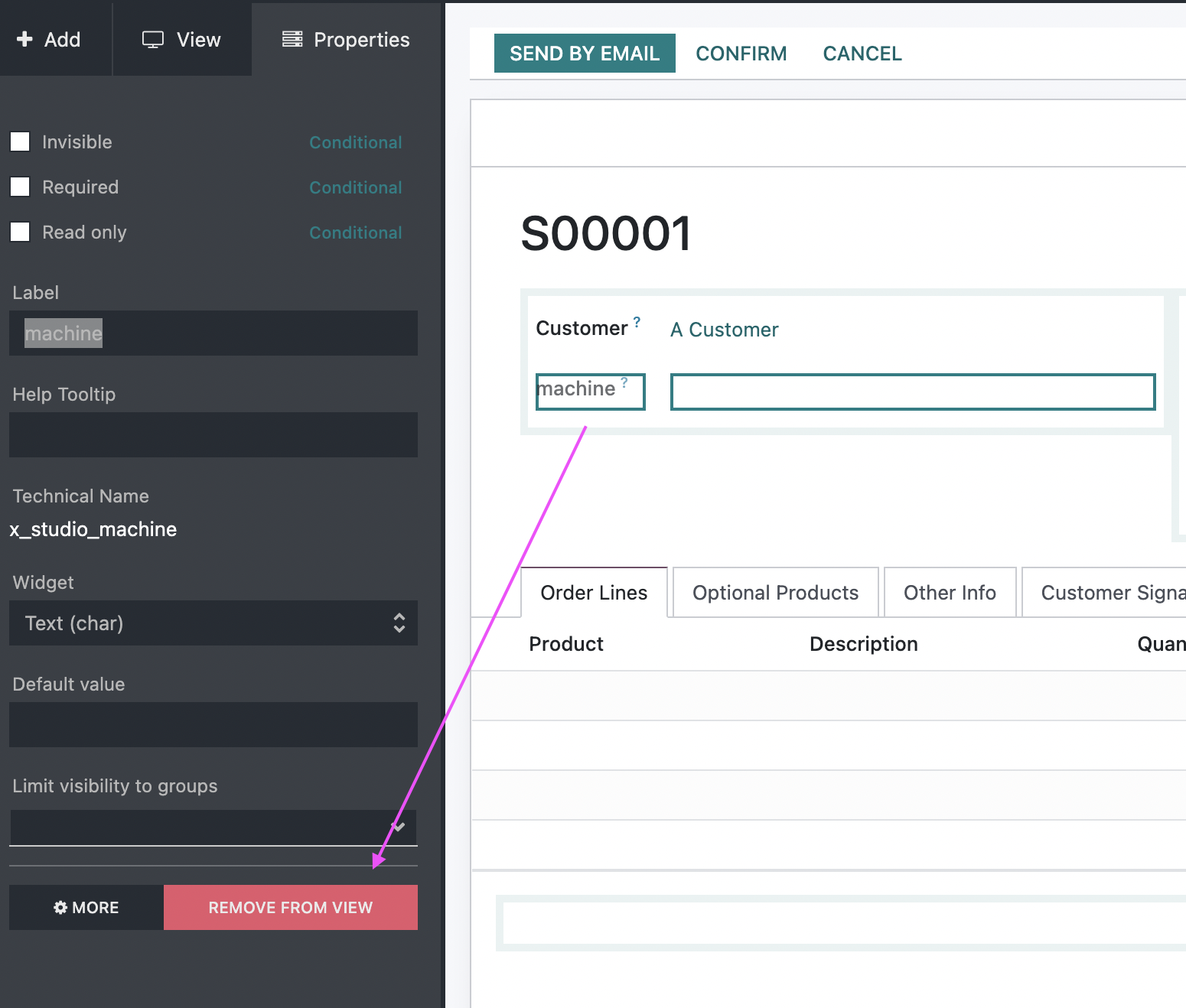Click the monitor icon on View tab
Image resolution: width=1186 pixels, height=1008 pixels.
[x=153, y=40]
